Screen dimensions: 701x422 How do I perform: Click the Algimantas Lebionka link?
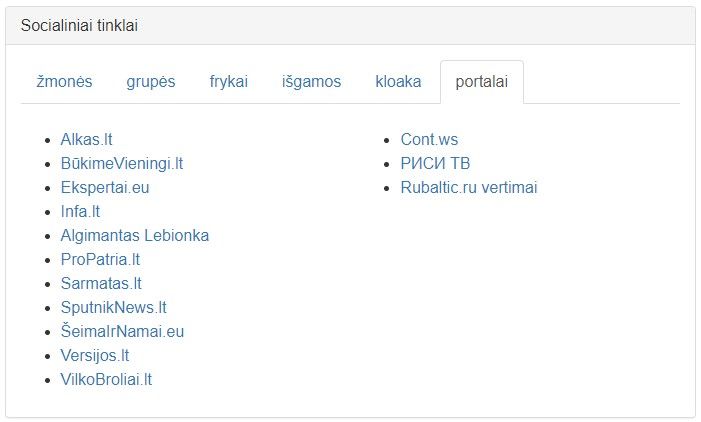coord(134,236)
